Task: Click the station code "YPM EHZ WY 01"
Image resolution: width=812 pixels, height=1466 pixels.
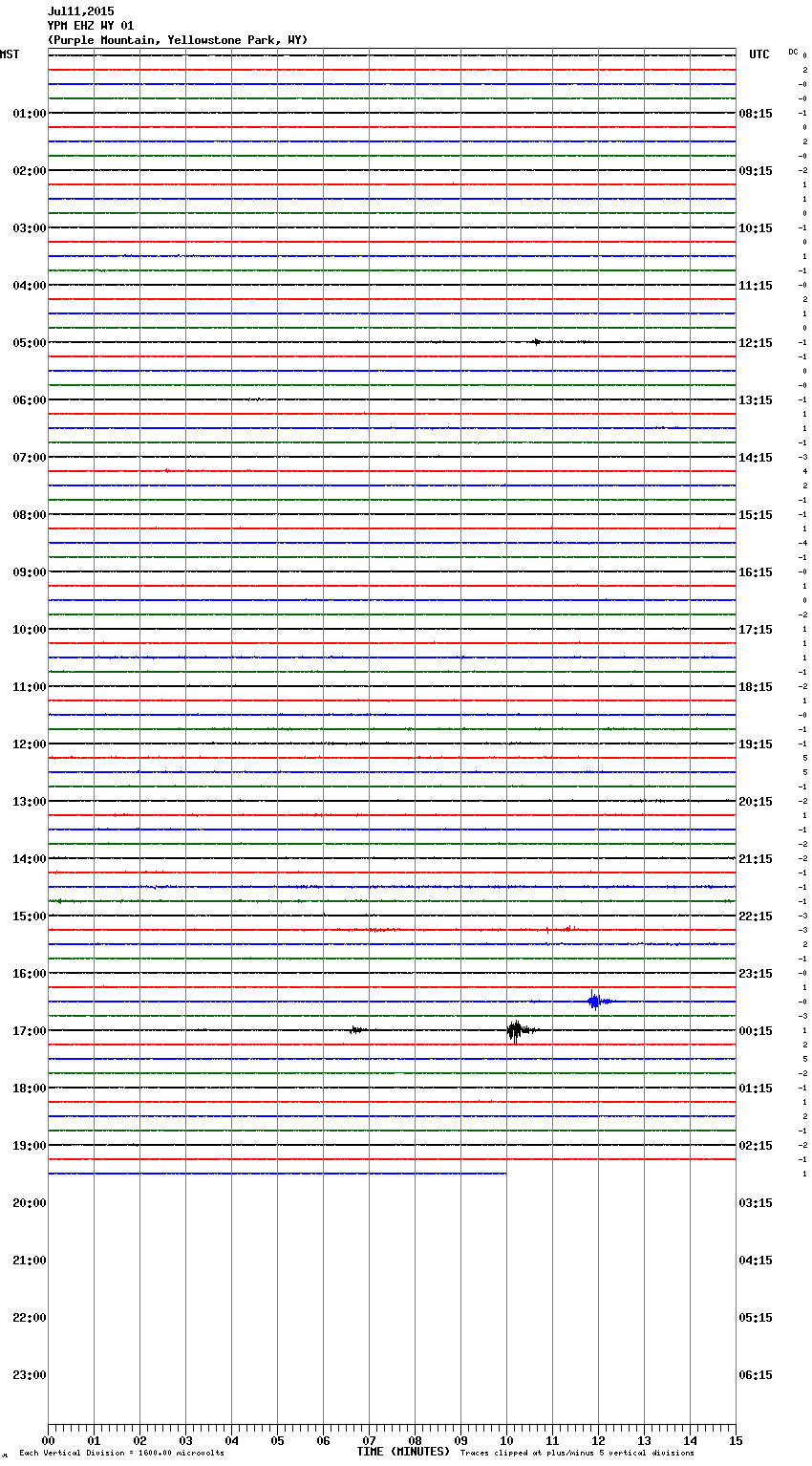Action: click(91, 26)
